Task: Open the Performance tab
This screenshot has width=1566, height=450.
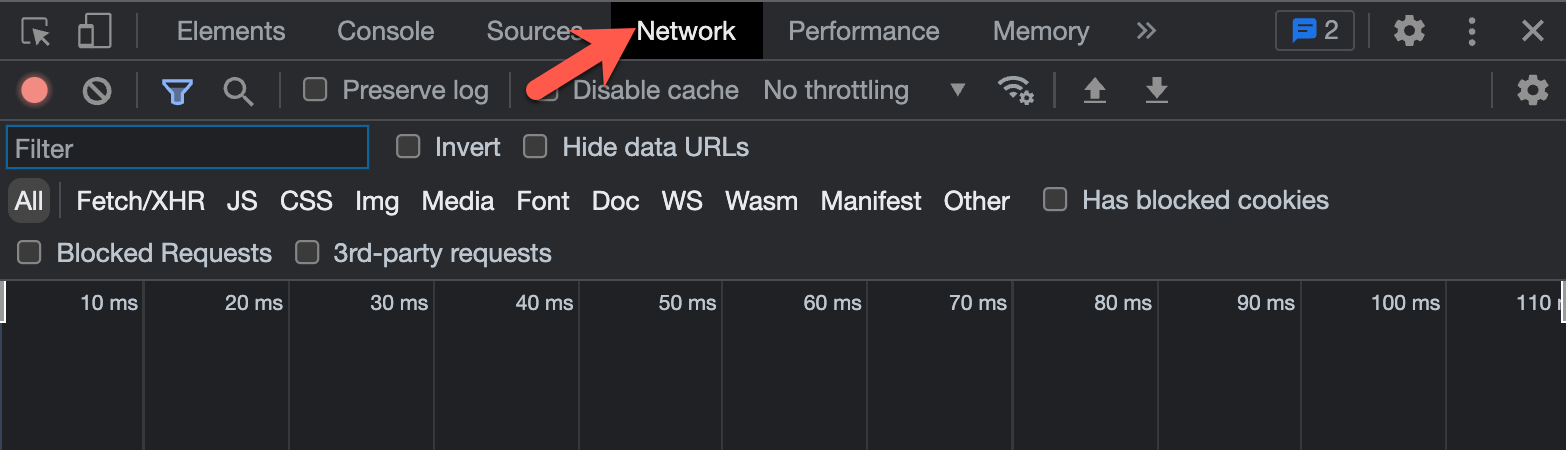Action: [864, 32]
